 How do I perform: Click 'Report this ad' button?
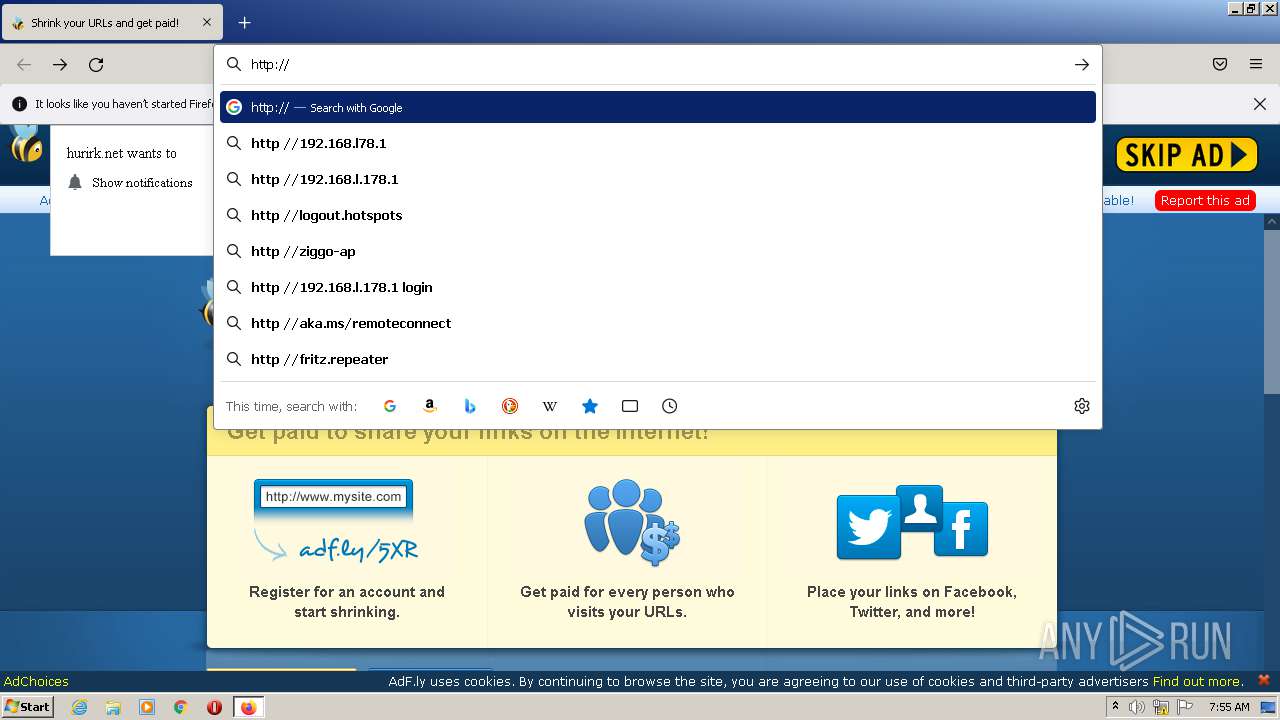pyautogui.click(x=1205, y=200)
